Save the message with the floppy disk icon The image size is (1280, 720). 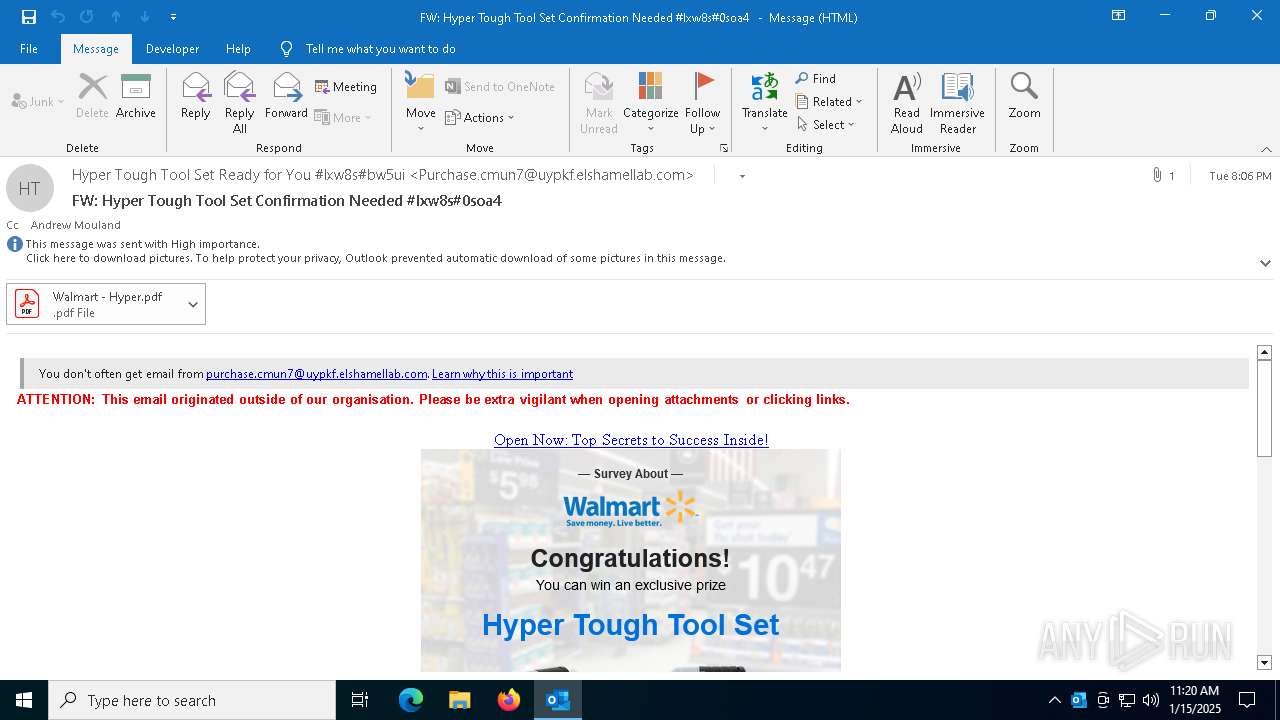[x=29, y=17]
